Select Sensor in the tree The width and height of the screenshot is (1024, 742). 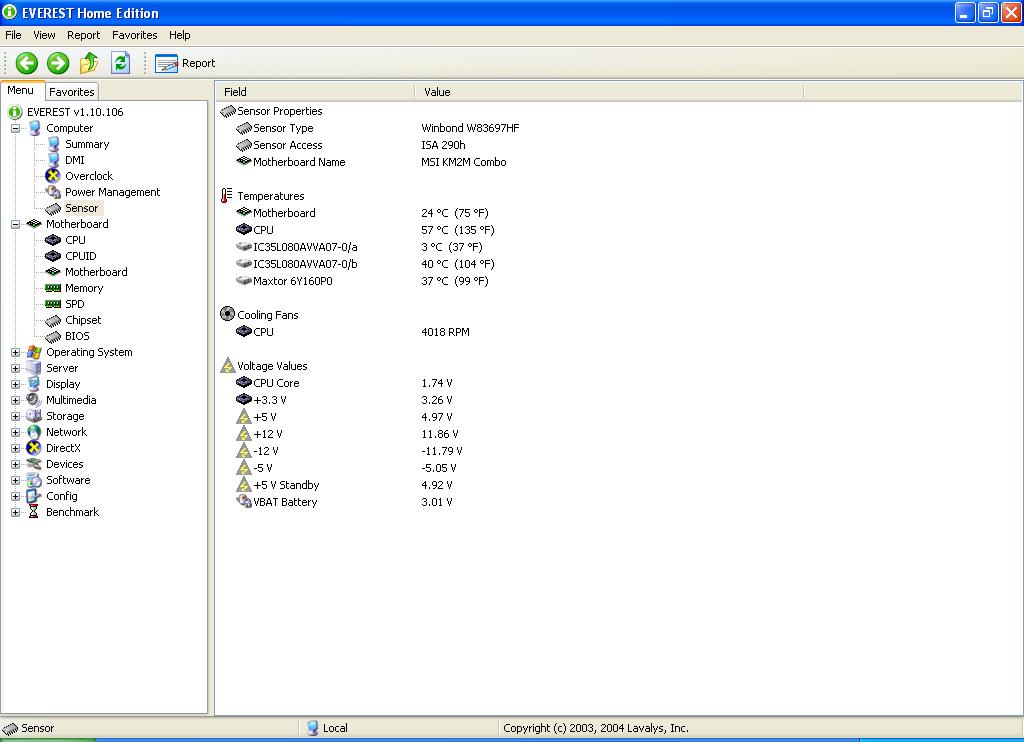tap(82, 208)
